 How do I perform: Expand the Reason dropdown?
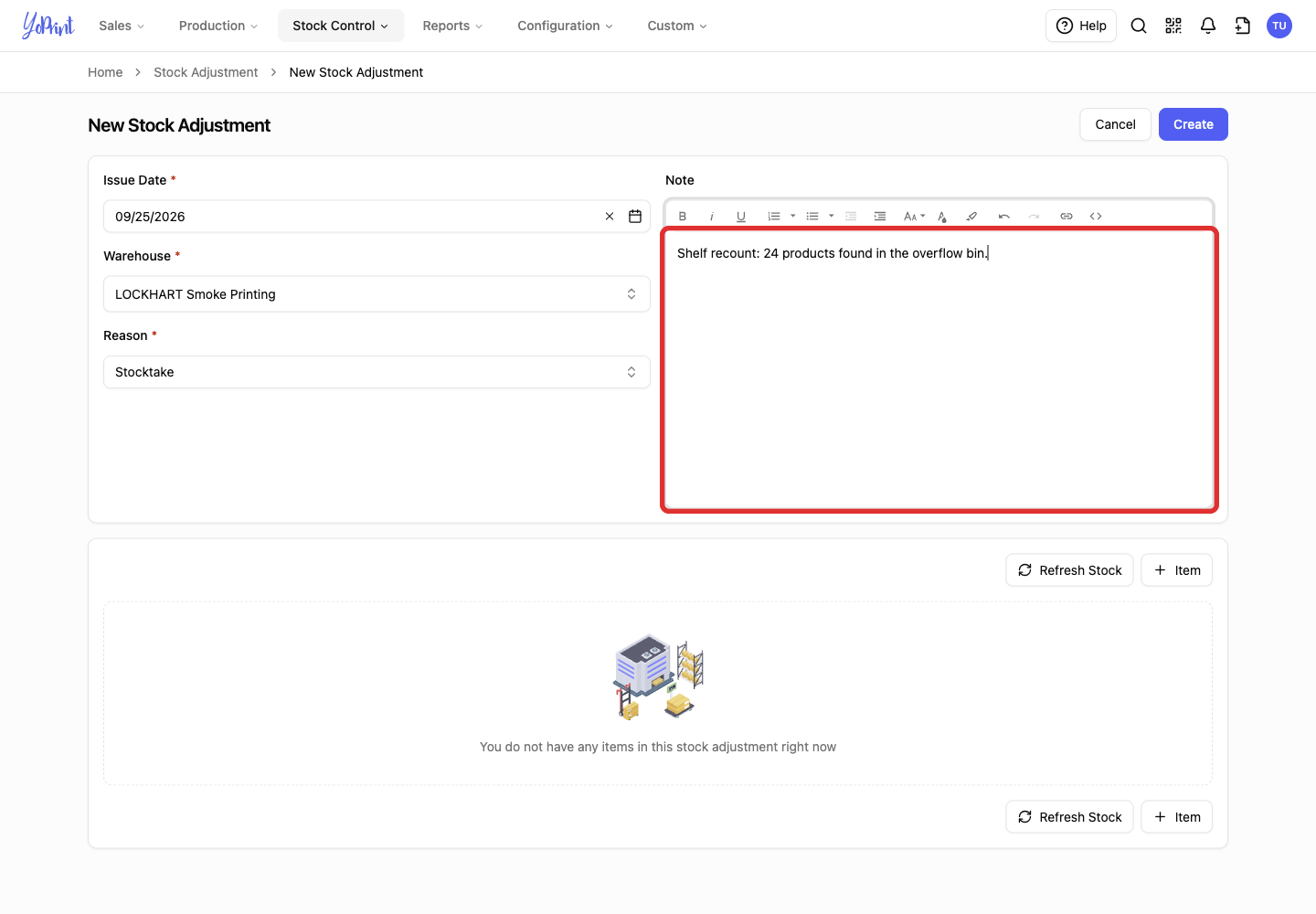coord(377,372)
